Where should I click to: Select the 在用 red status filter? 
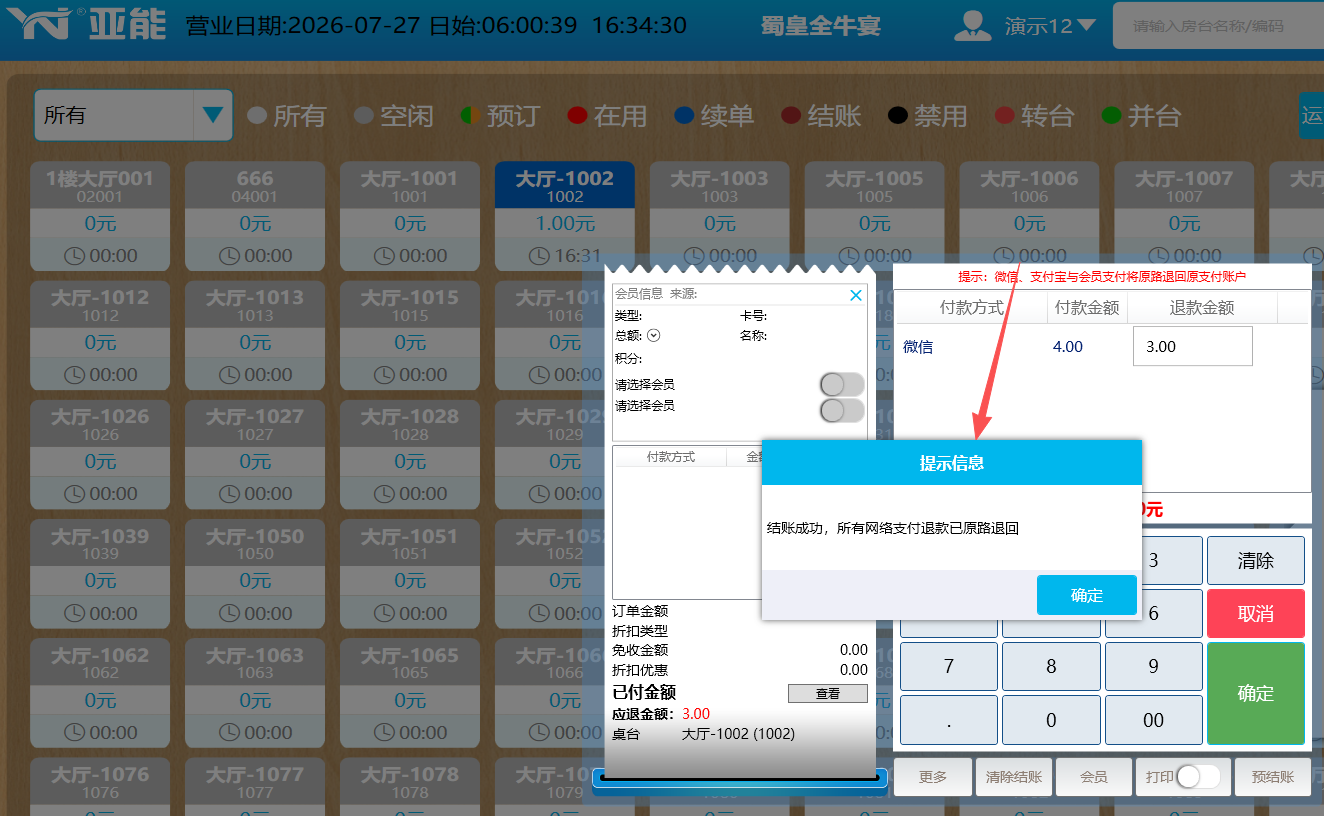(x=577, y=116)
